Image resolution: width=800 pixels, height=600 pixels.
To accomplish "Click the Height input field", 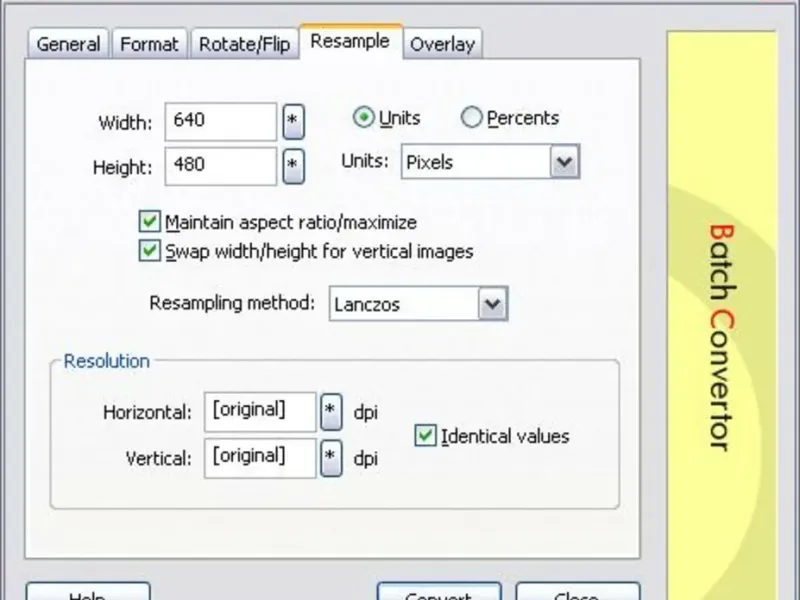I will click(x=220, y=166).
